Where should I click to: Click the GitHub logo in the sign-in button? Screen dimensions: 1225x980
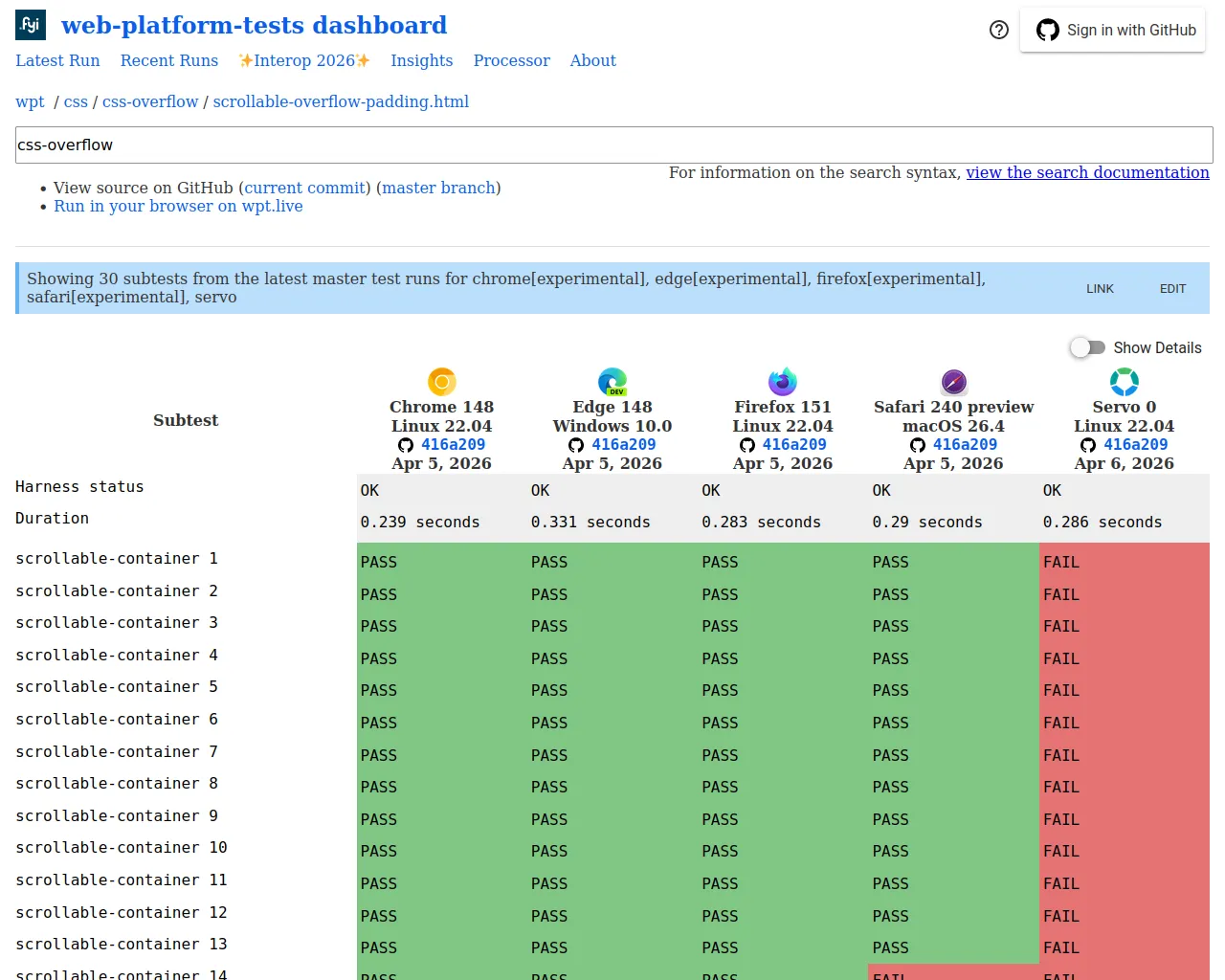pyautogui.click(x=1045, y=30)
